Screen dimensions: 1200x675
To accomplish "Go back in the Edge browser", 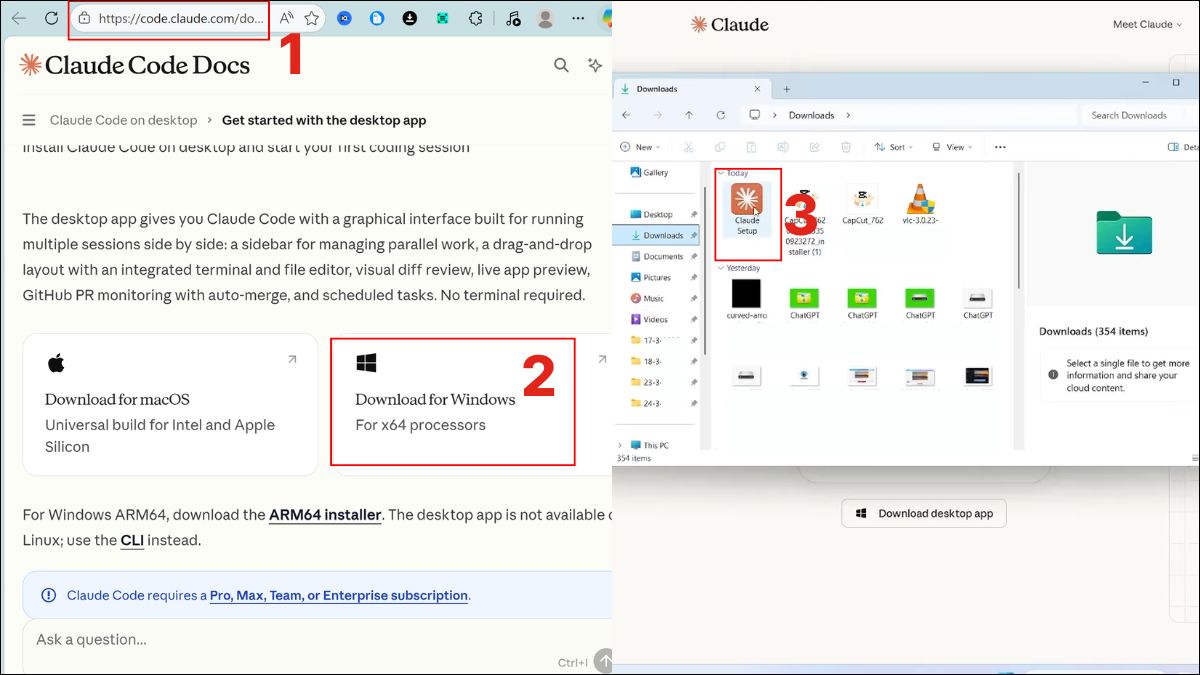I will point(19,18).
